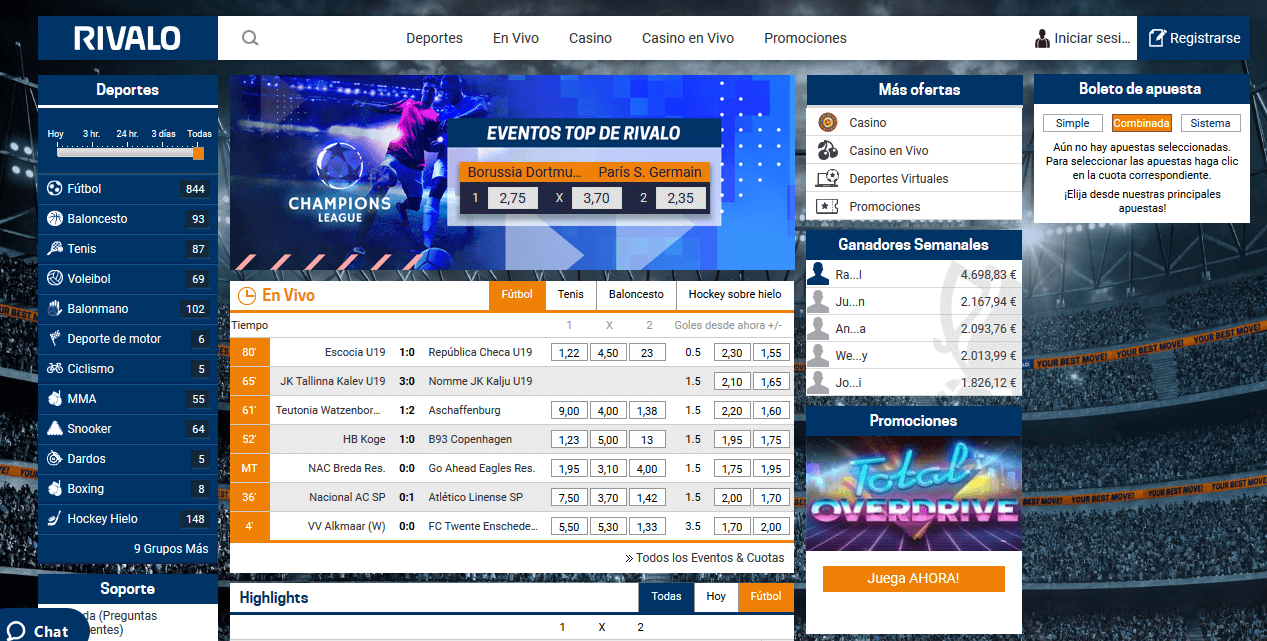
Task: Select the Fútbol ball icon in sidebar
Action: tap(55, 188)
